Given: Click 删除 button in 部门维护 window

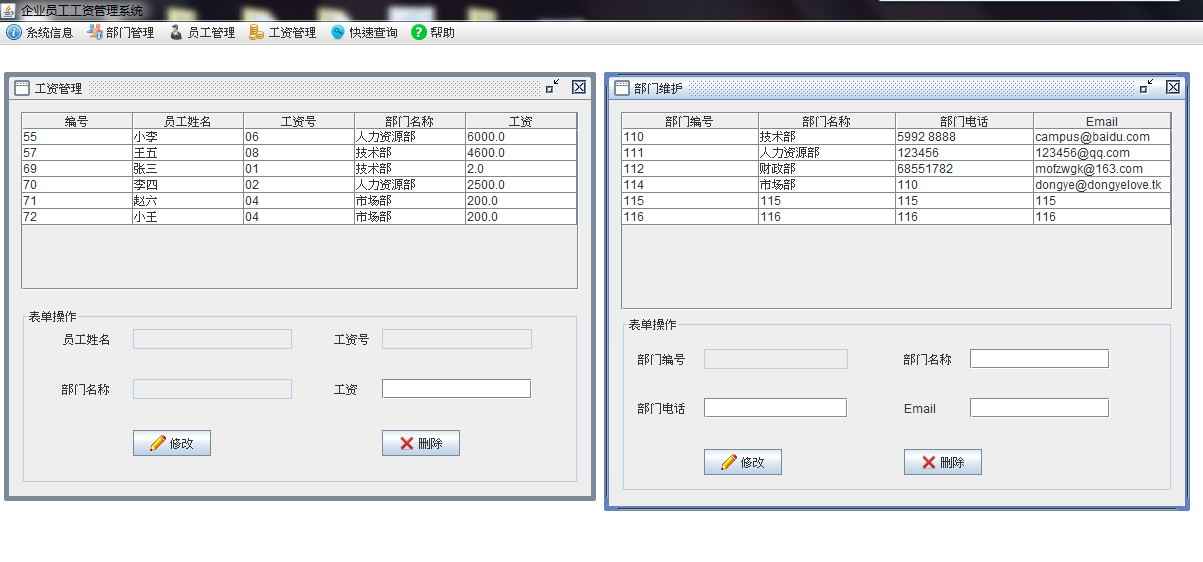Looking at the screenshot, I should pos(943,462).
